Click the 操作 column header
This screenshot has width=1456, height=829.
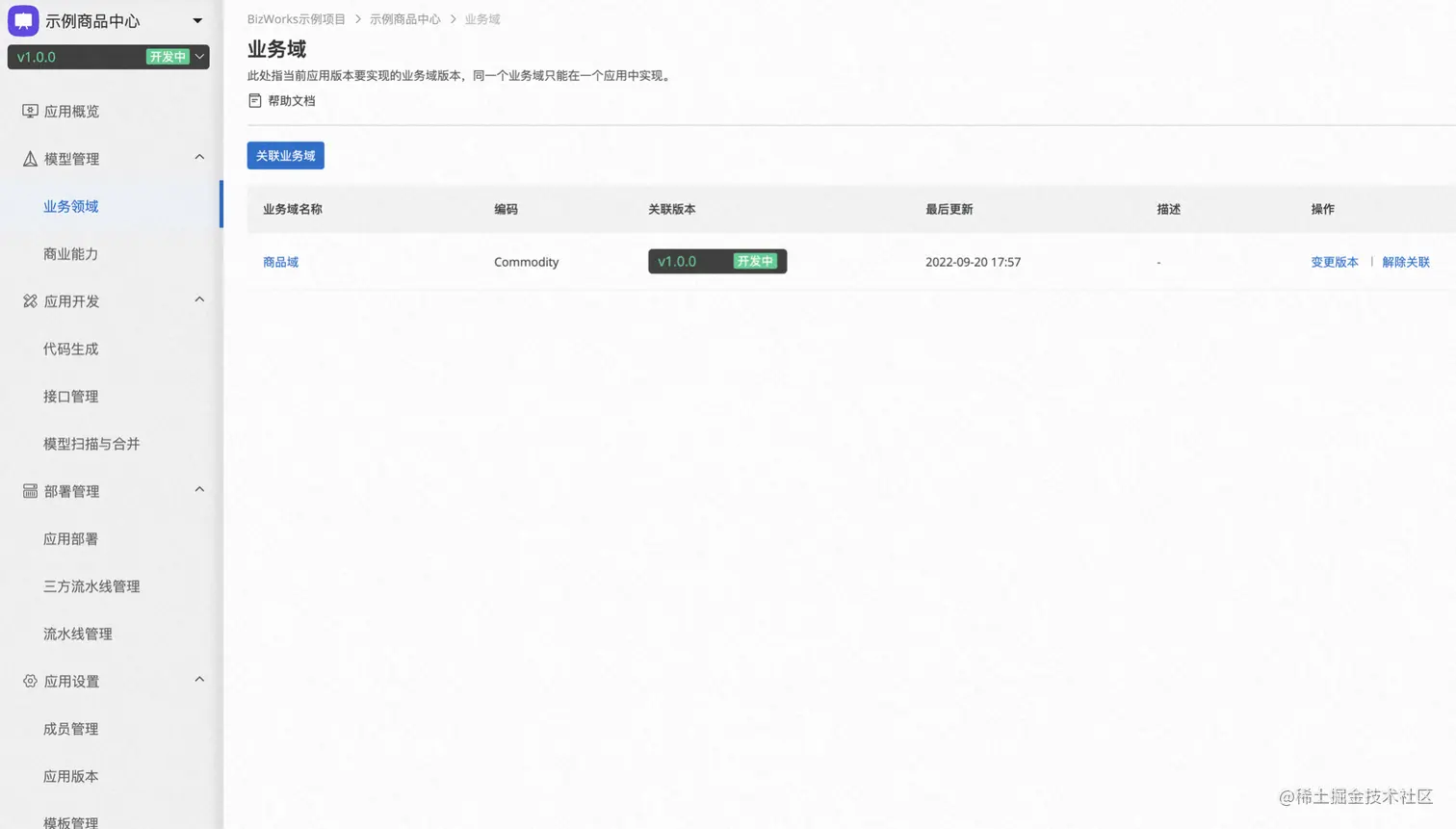click(1322, 209)
